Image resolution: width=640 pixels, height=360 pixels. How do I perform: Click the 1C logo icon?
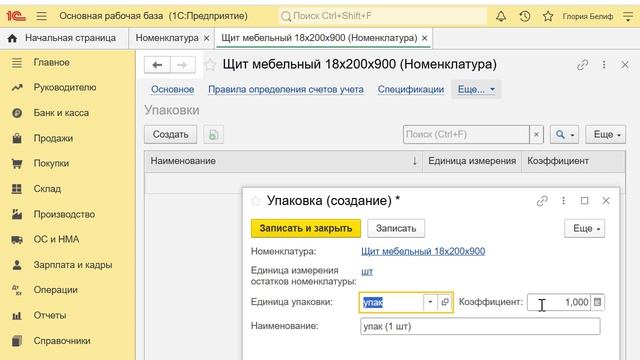coord(16,16)
